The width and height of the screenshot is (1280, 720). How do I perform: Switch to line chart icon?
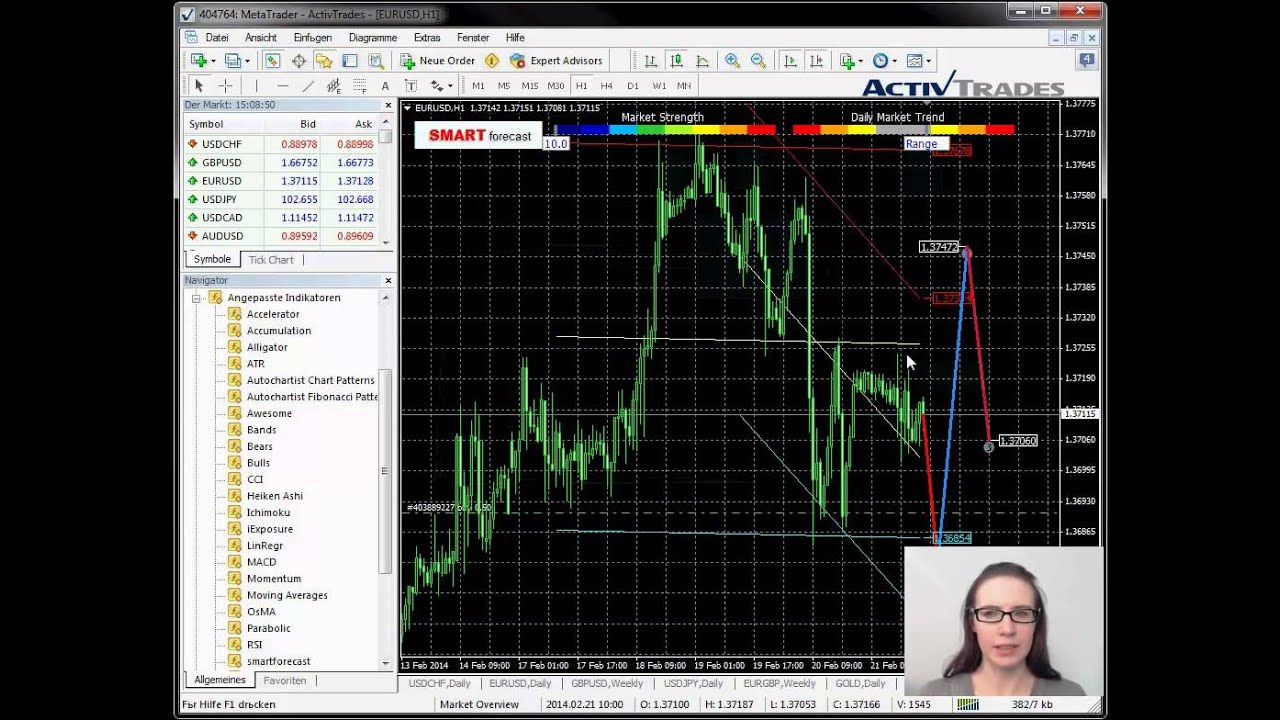click(x=702, y=61)
